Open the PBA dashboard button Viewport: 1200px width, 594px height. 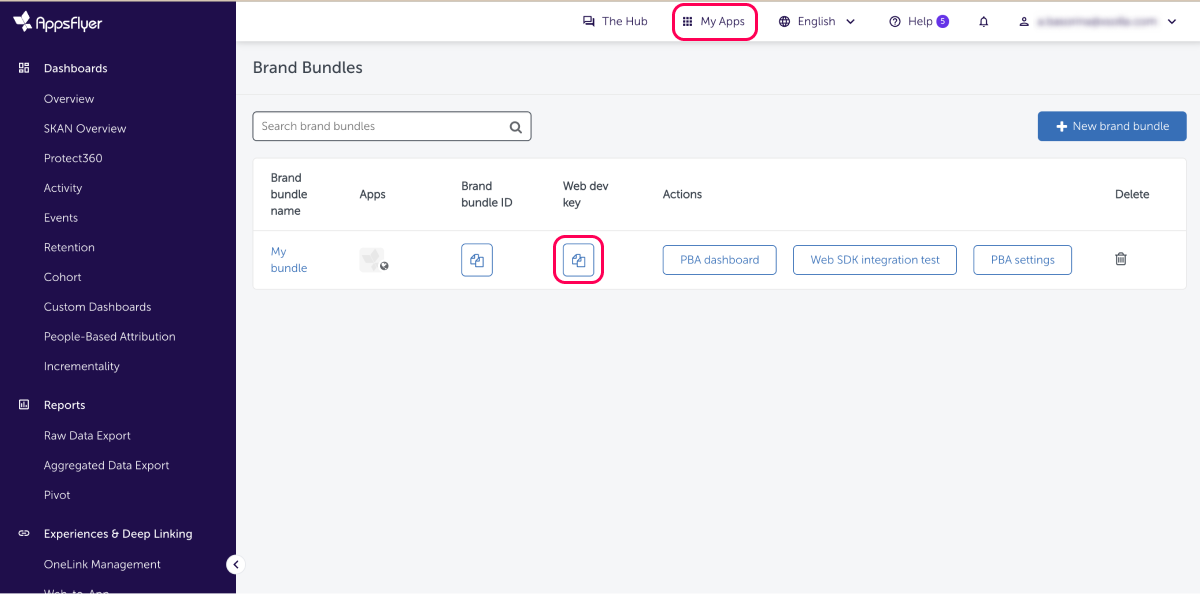719,260
